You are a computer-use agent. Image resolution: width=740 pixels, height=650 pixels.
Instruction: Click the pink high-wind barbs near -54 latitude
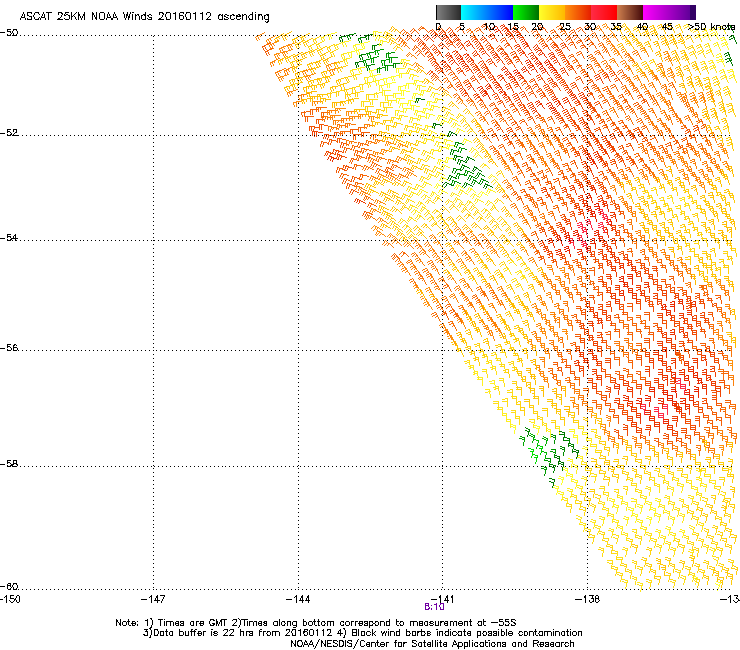pyautogui.click(x=590, y=230)
